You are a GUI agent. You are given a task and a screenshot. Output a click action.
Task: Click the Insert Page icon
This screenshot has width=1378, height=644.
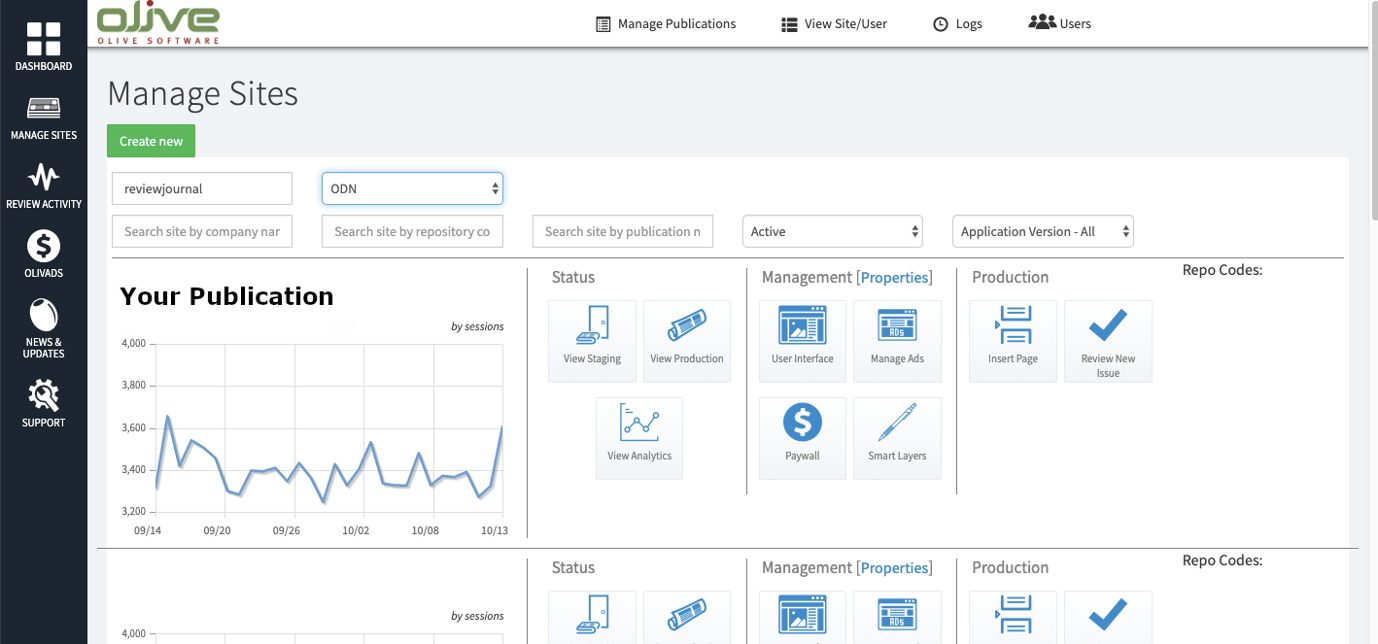tap(1012, 340)
